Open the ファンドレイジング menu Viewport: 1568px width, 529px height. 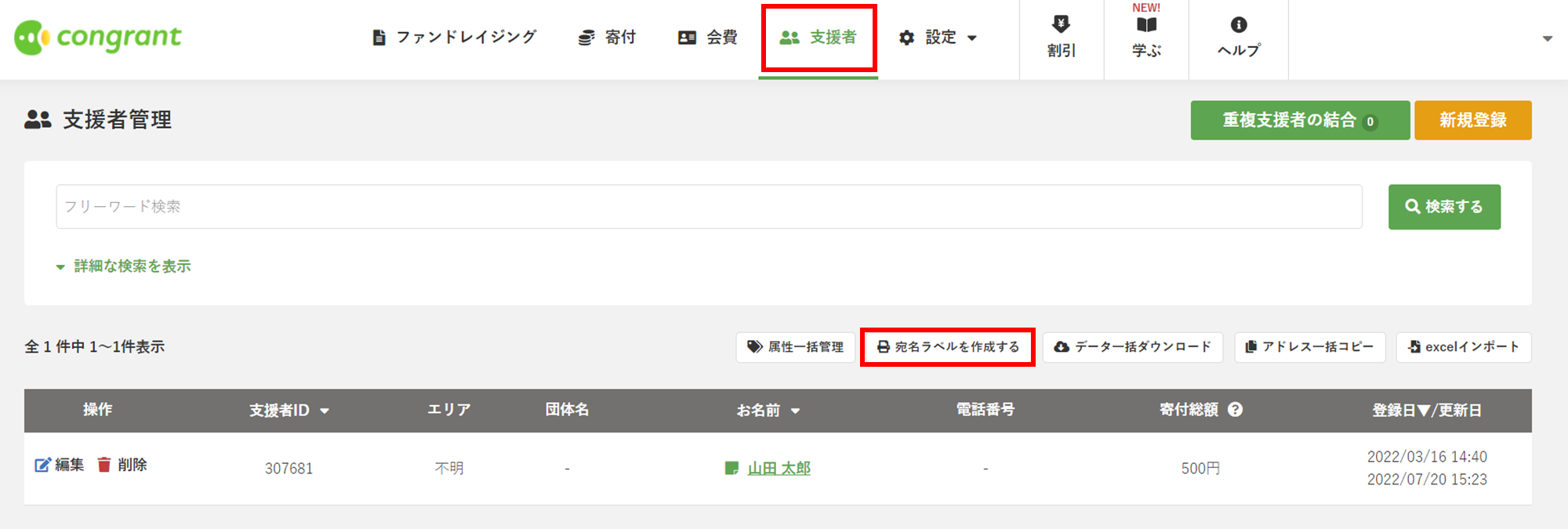coord(455,38)
